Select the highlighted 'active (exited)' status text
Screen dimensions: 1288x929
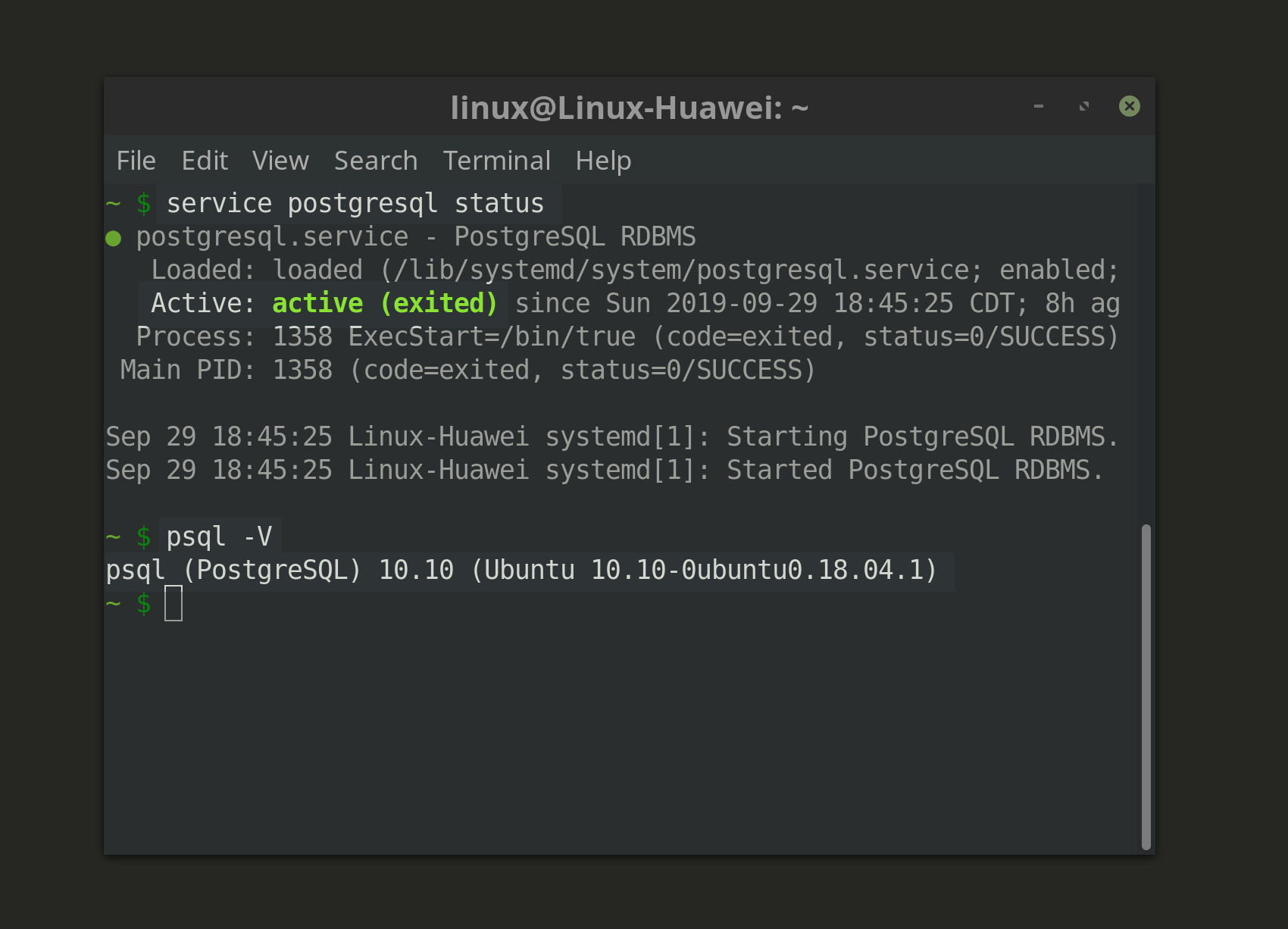383,302
